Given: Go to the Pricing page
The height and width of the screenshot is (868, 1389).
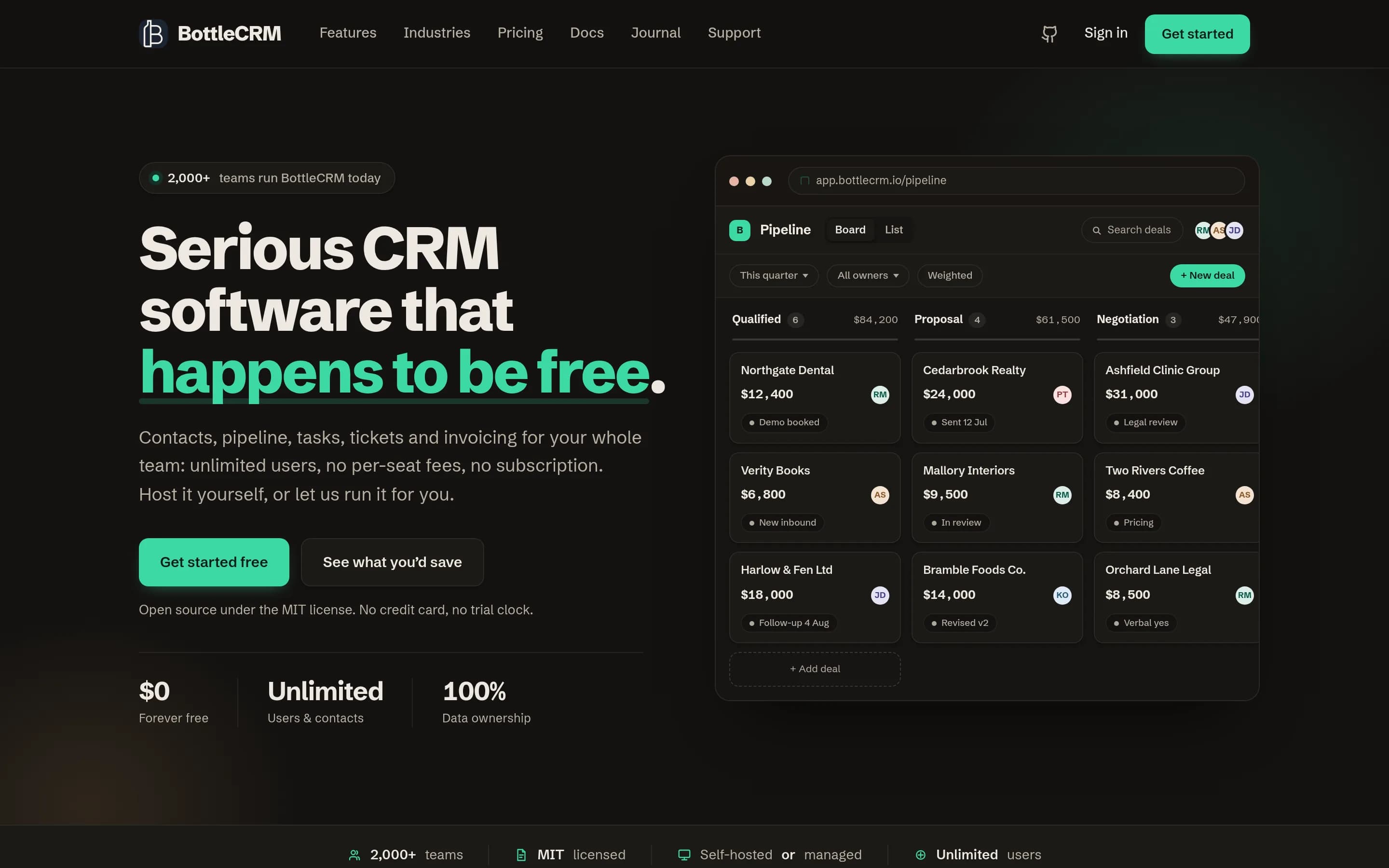Looking at the screenshot, I should 520,33.
